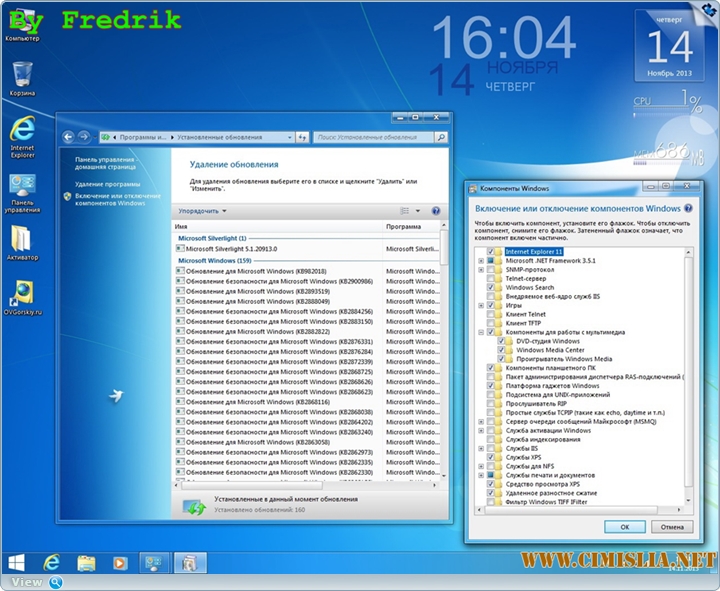Expand the Игры tree node
The image size is (720, 591).
(x=481, y=305)
